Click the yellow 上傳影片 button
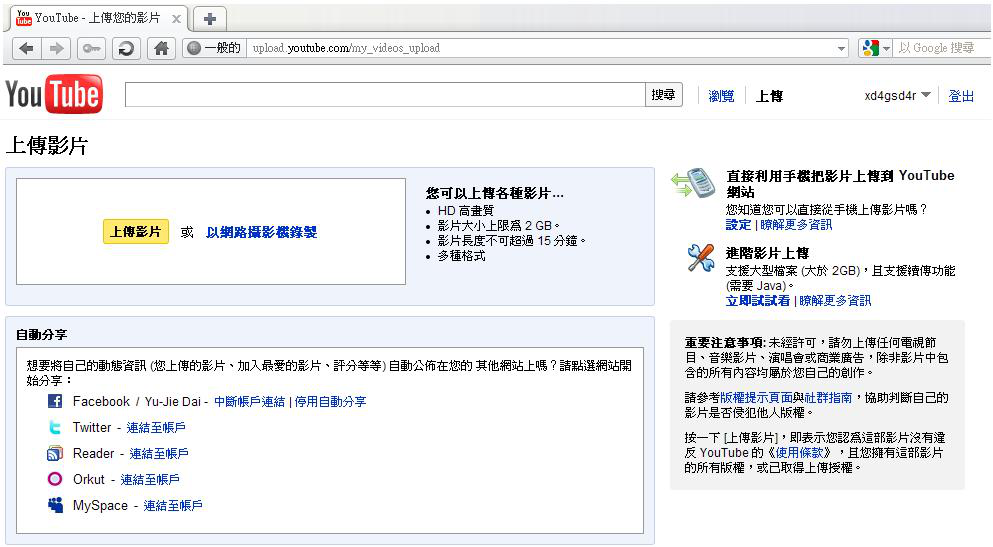The image size is (993, 547). pyautogui.click(x=136, y=232)
